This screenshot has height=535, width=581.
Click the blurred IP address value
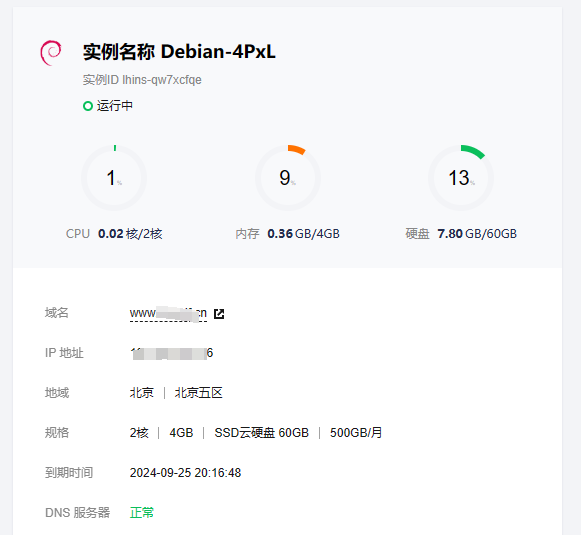[x=172, y=353]
